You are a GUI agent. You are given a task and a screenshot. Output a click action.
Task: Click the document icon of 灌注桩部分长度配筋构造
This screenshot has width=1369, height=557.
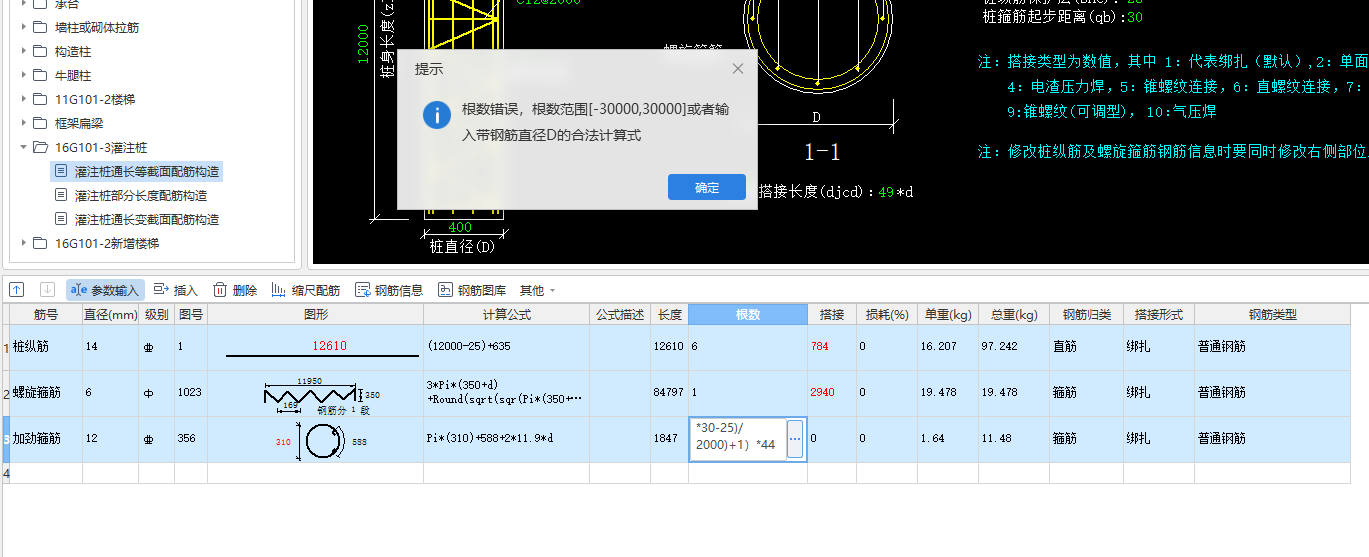61,195
